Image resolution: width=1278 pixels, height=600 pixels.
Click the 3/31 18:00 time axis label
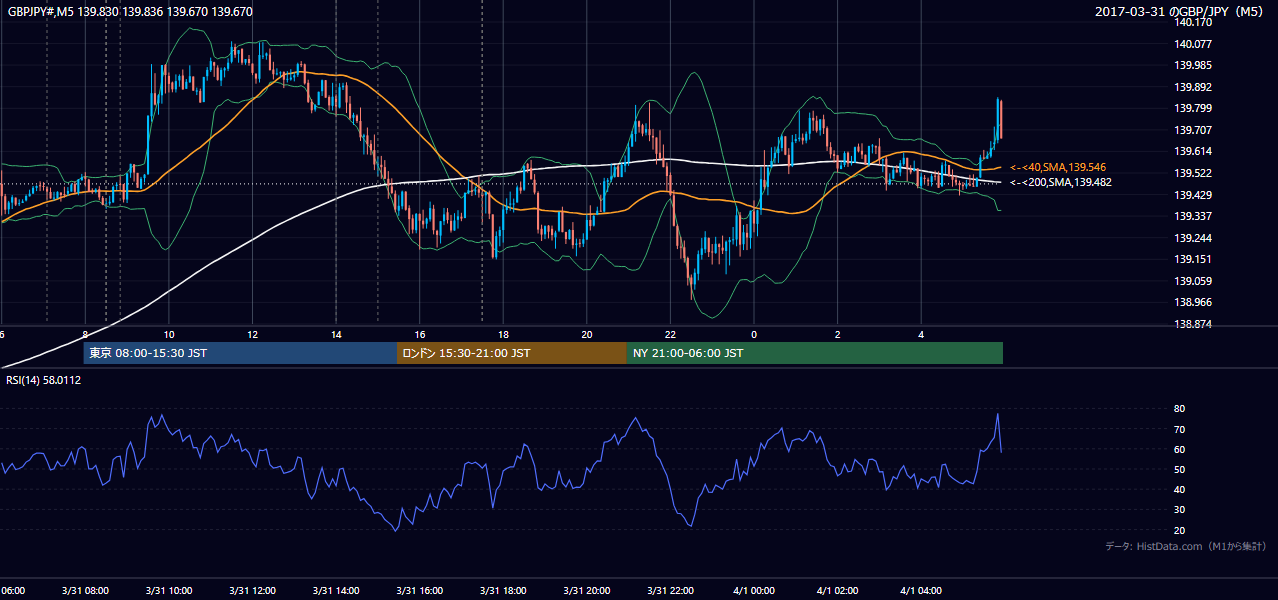(x=503, y=591)
